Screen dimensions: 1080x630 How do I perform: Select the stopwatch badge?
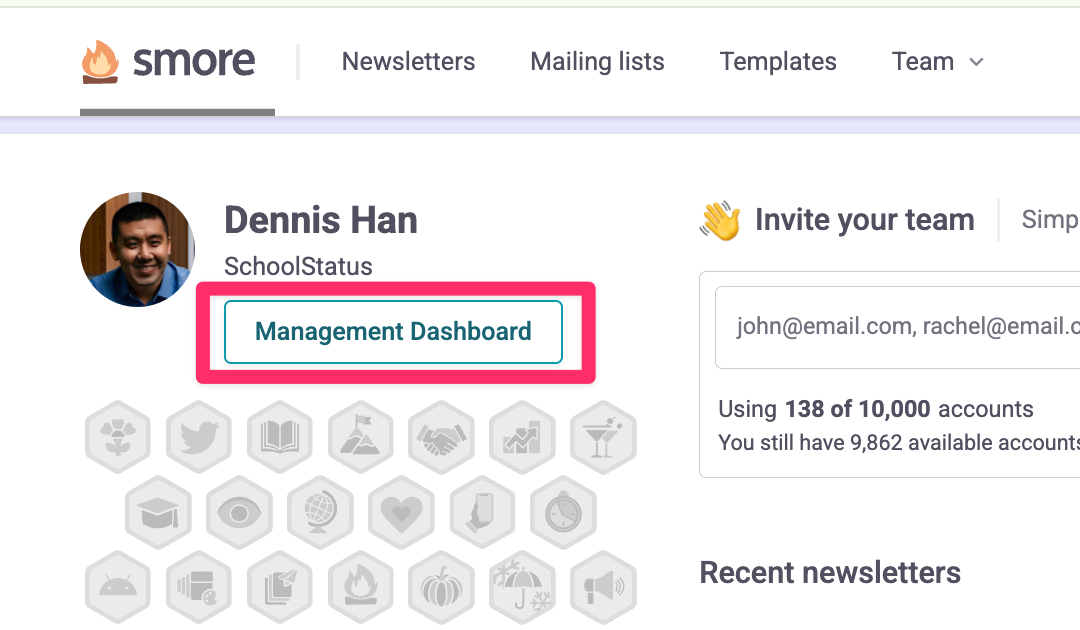point(563,513)
